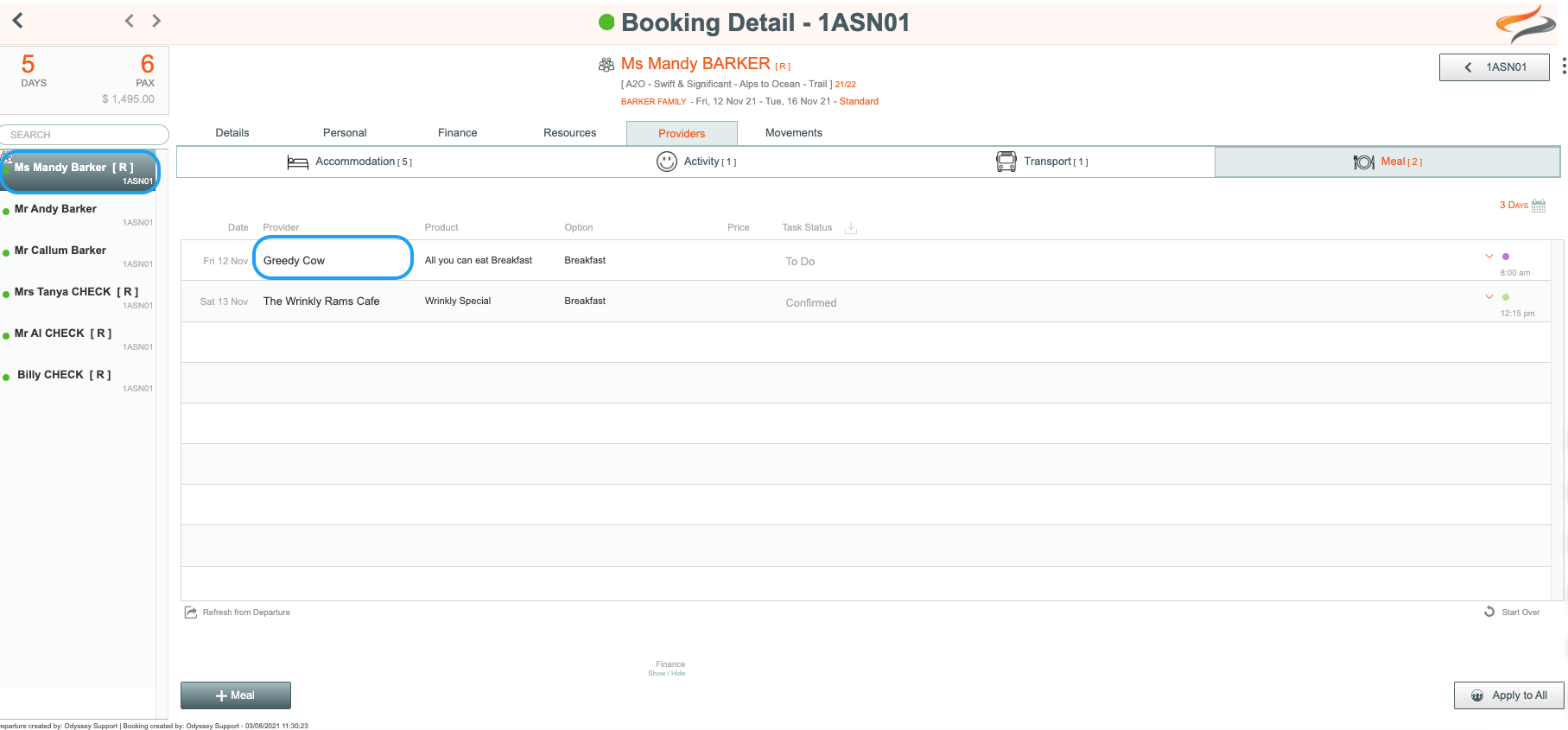Click the Sat 13 Nov date cell

224,302
